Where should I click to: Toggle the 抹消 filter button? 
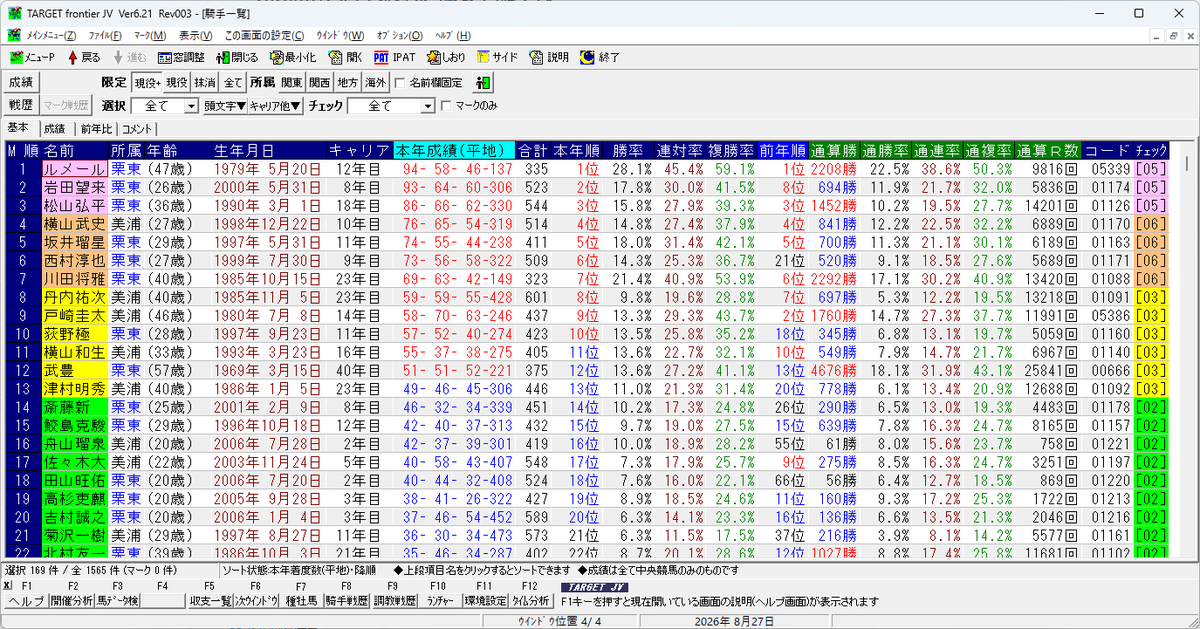point(205,82)
